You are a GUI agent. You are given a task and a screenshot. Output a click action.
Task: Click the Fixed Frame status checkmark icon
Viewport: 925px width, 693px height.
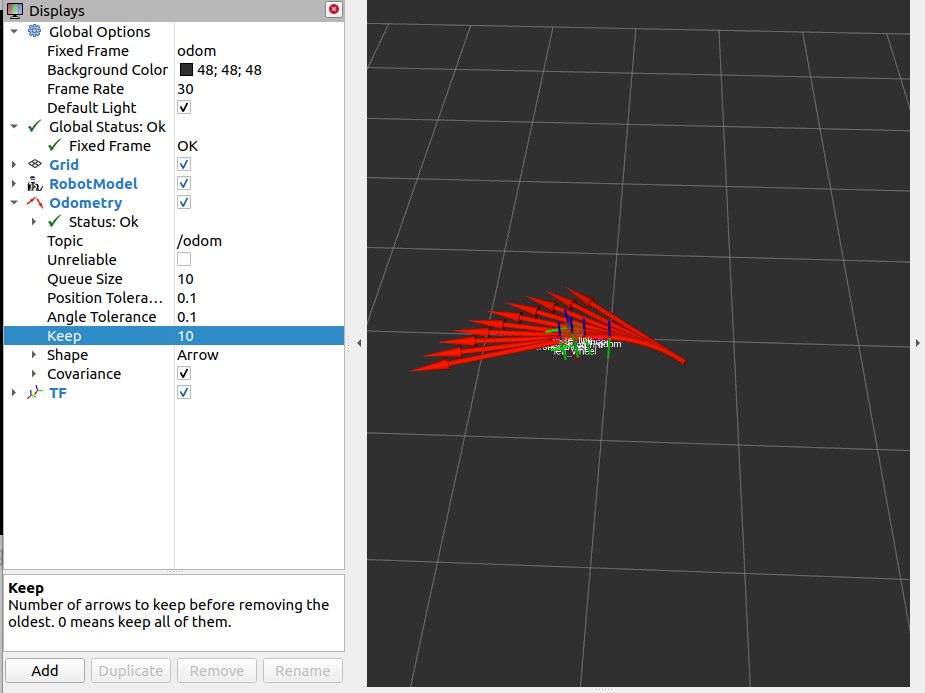(55, 145)
